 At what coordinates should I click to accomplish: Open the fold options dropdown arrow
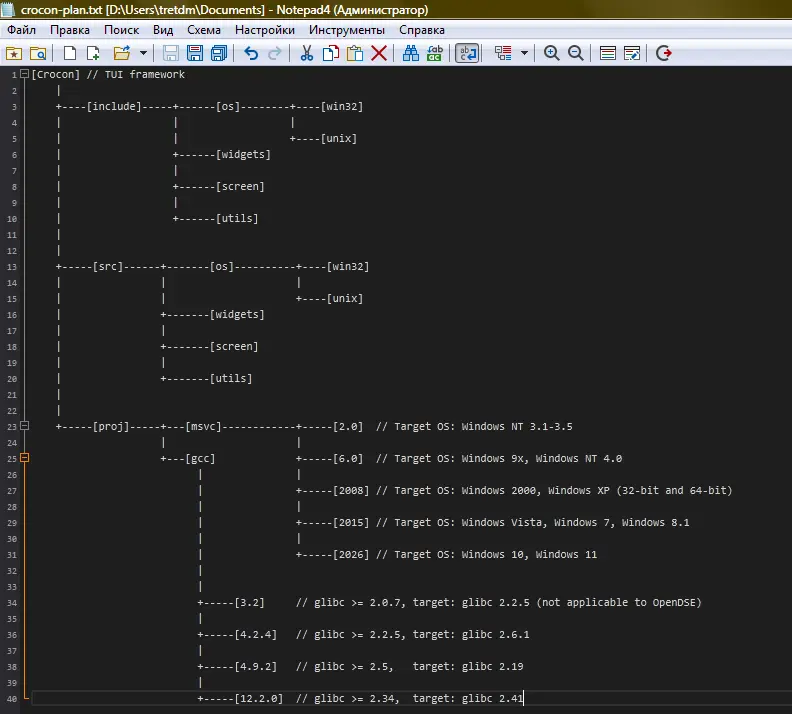524,53
